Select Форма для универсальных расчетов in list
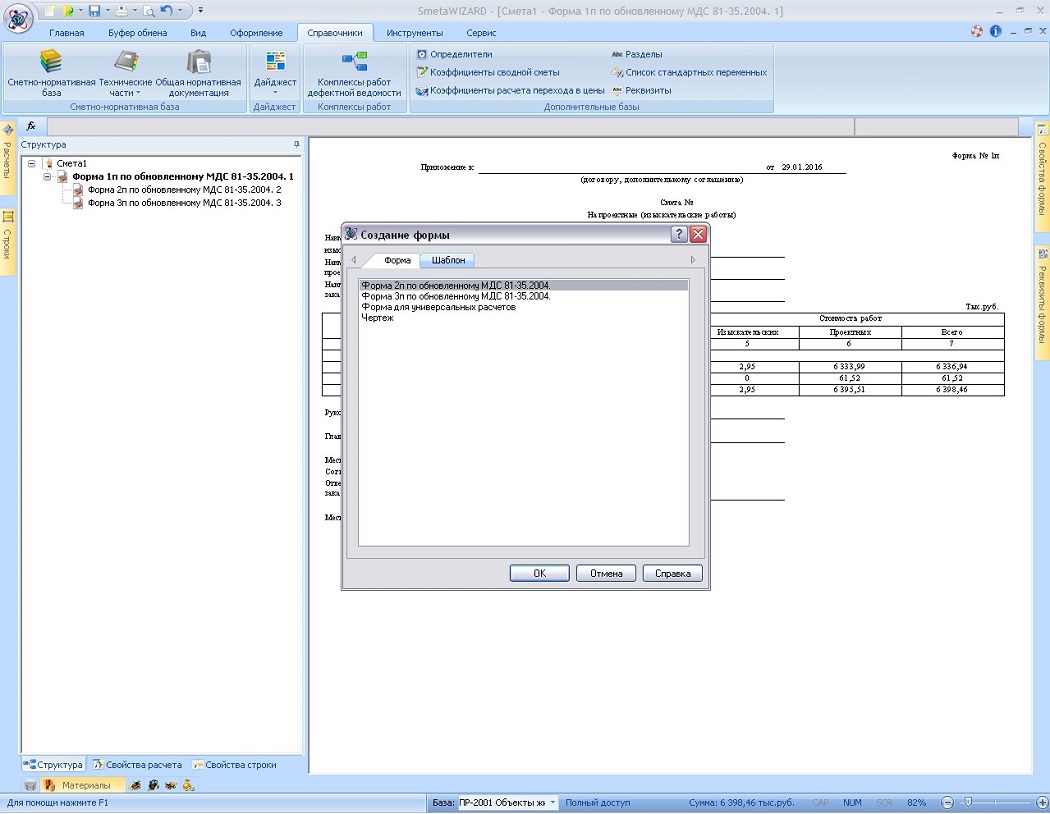 438,307
